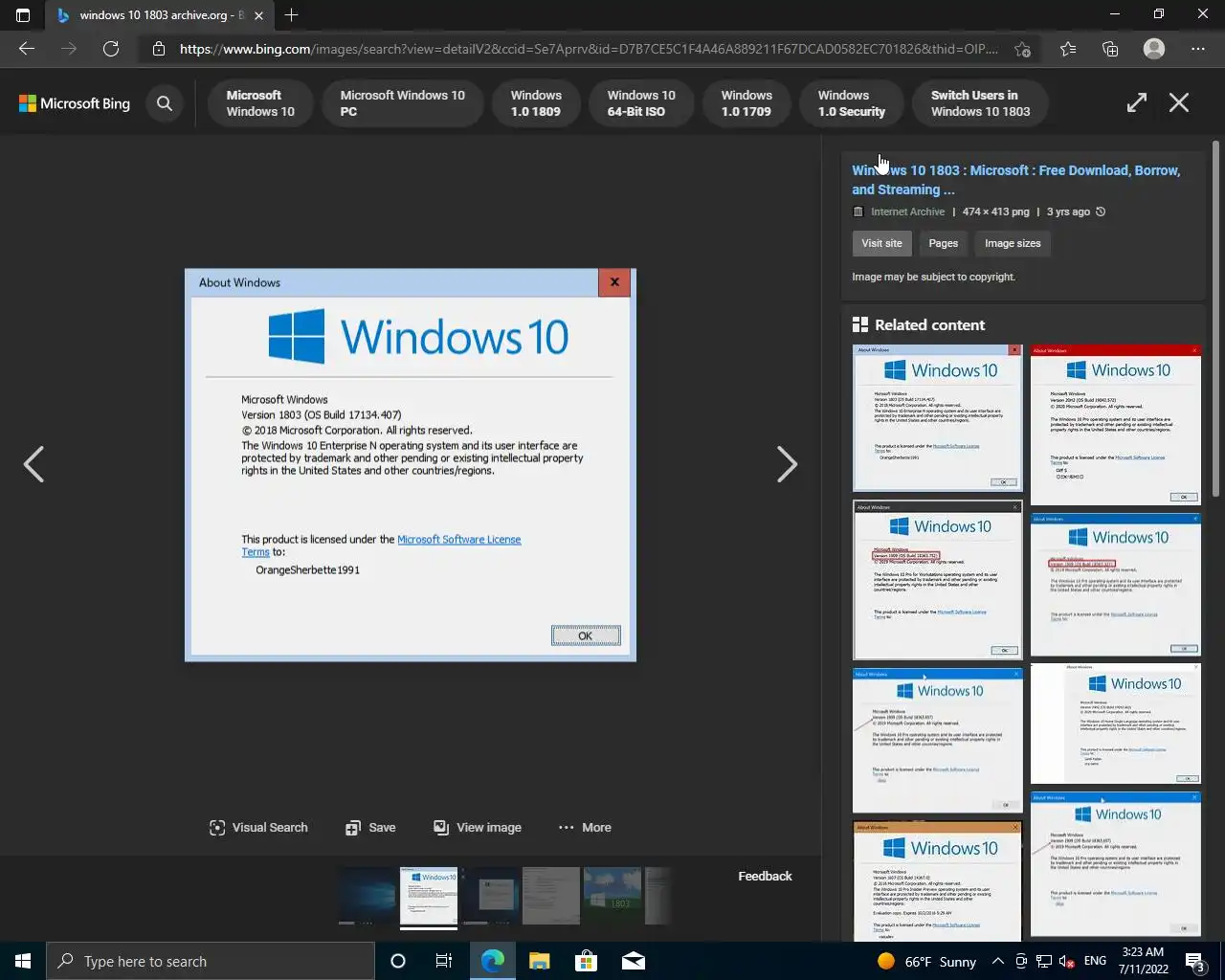Click the muted volume tray icon
This screenshot has height=980, width=1225.
click(x=1066, y=961)
